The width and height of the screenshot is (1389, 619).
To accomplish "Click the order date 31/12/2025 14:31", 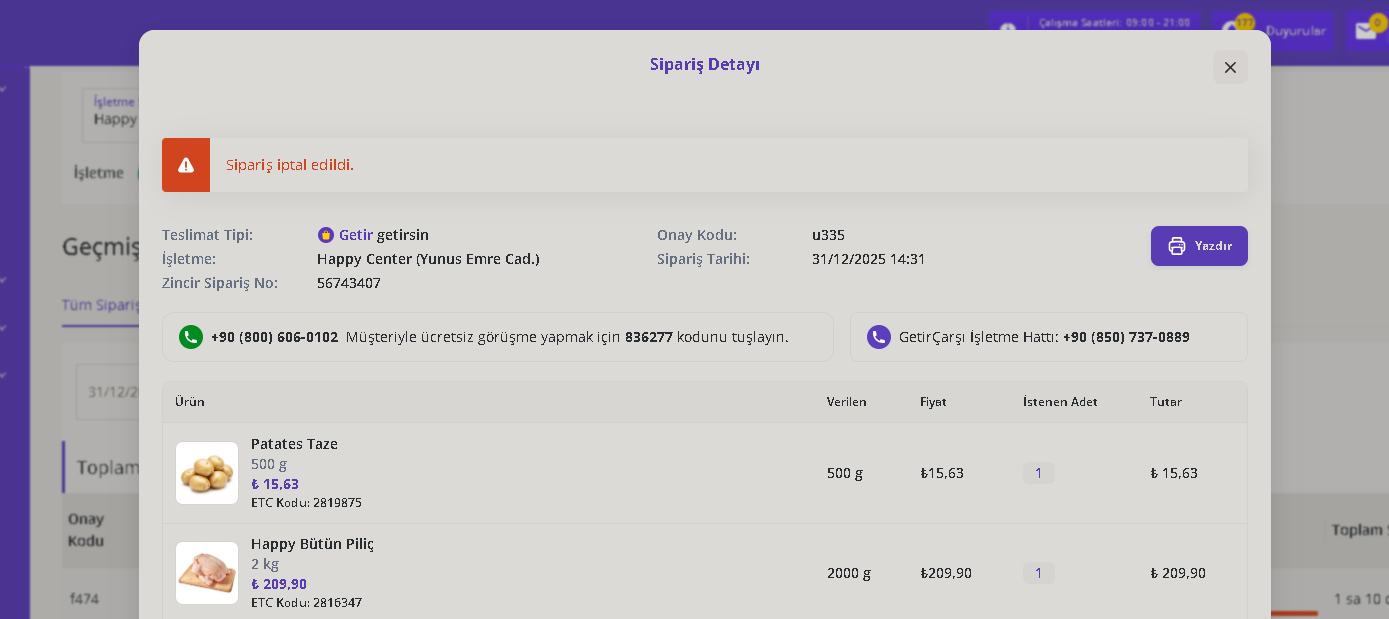I will pyautogui.click(x=868, y=259).
